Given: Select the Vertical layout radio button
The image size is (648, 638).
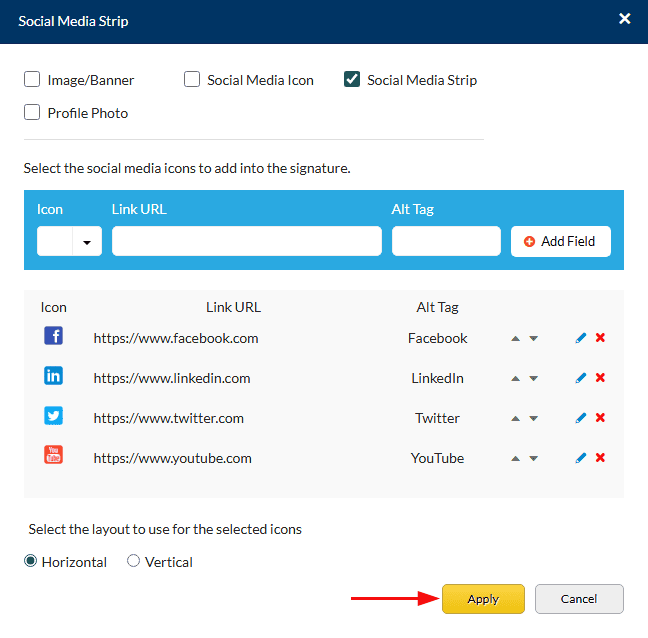Looking at the screenshot, I should [x=134, y=562].
